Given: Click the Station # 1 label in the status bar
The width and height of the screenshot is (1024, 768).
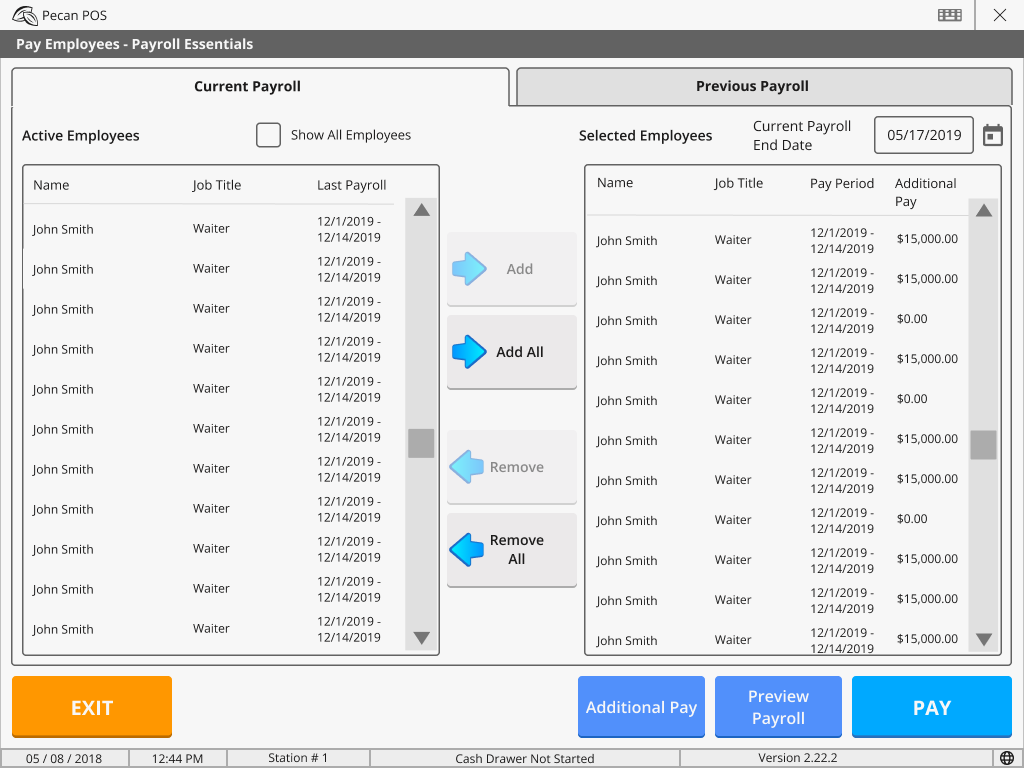Looking at the screenshot, I should [297, 758].
